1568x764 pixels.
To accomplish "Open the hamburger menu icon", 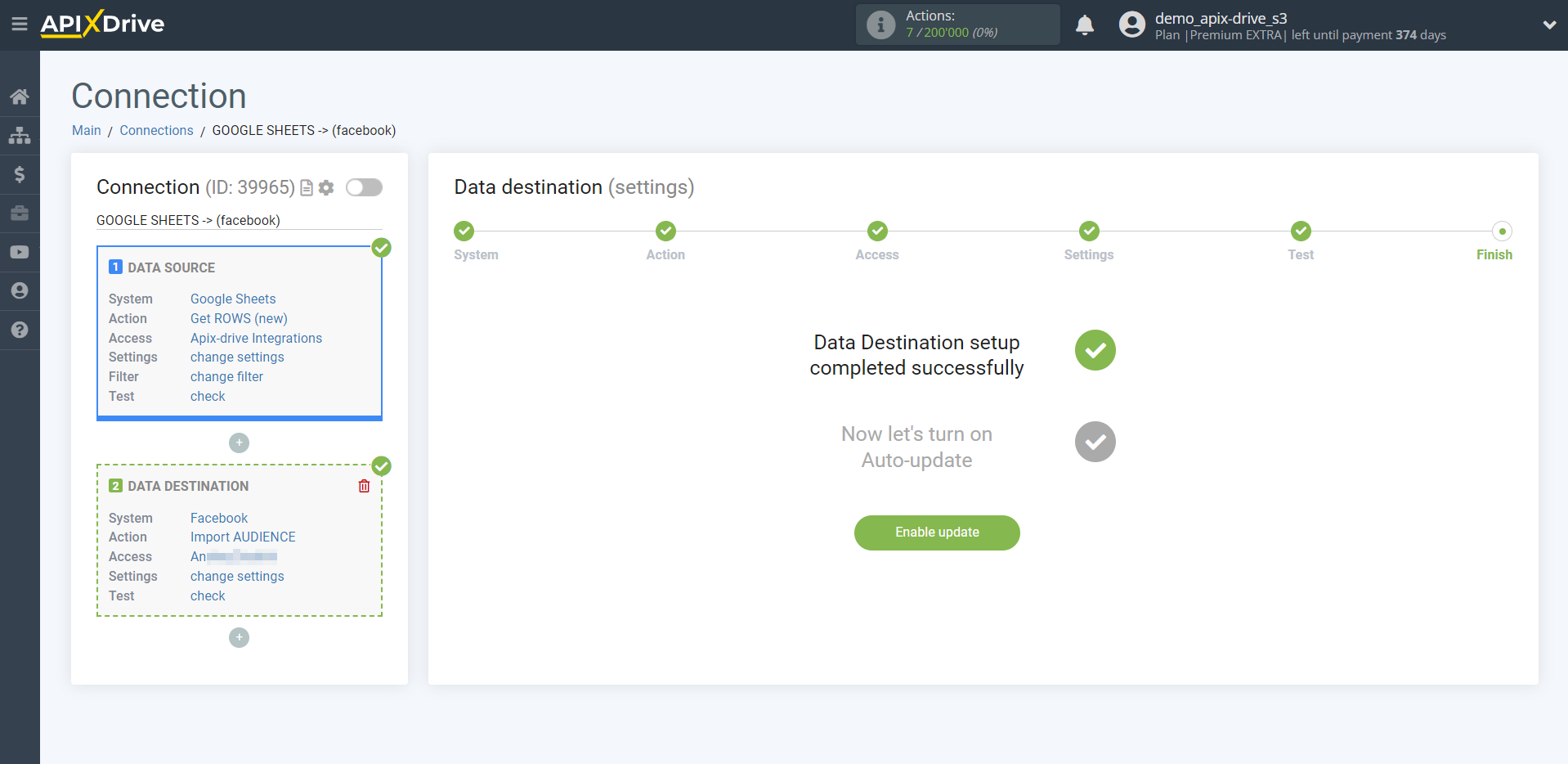I will (20, 25).
